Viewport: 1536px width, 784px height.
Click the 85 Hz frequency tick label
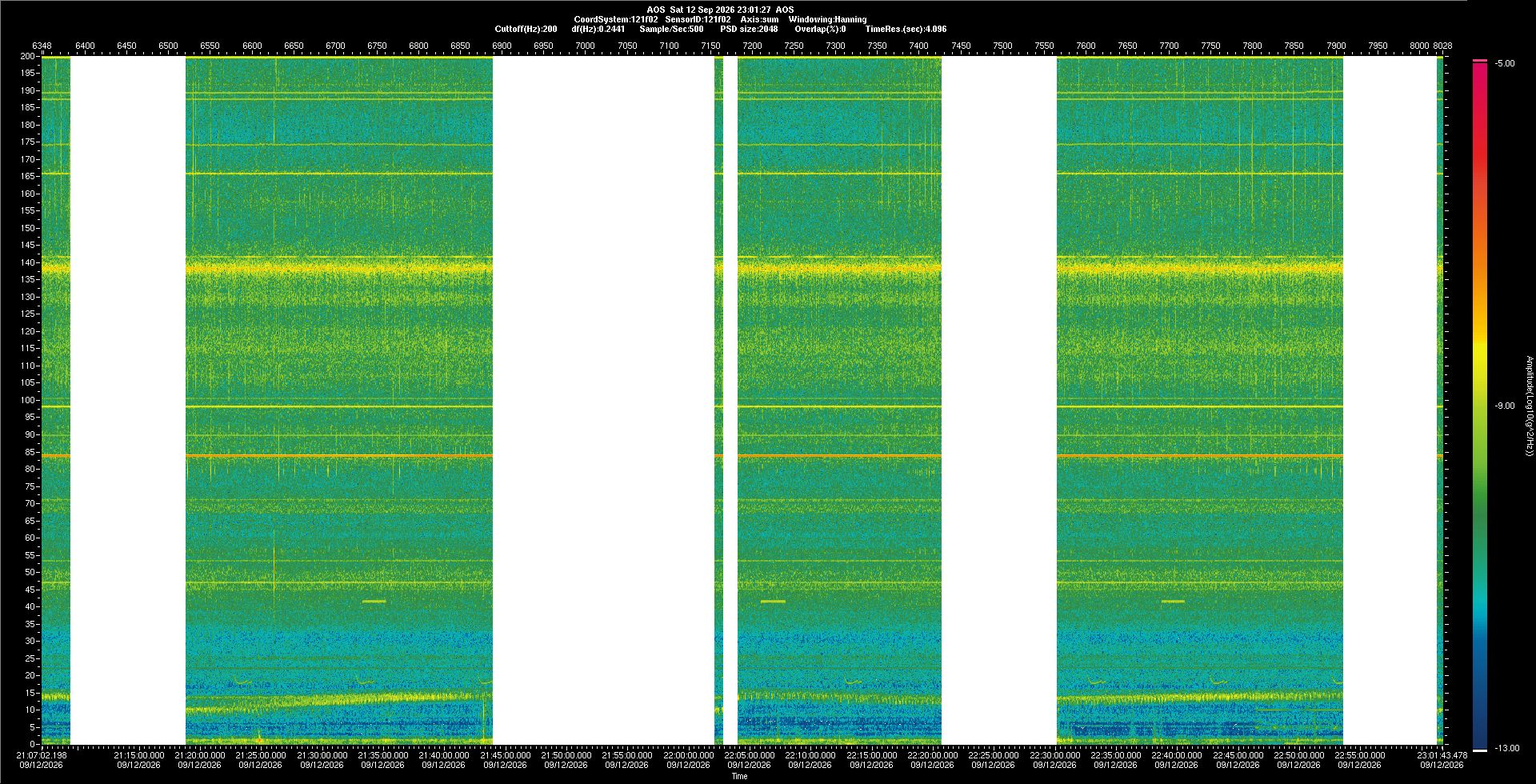30,452
